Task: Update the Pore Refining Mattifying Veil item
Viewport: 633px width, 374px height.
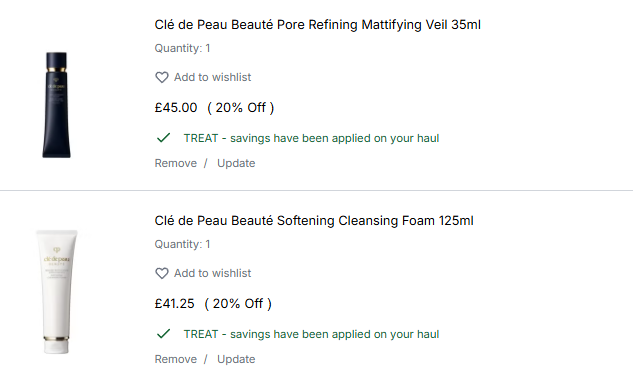Action: pyautogui.click(x=236, y=163)
